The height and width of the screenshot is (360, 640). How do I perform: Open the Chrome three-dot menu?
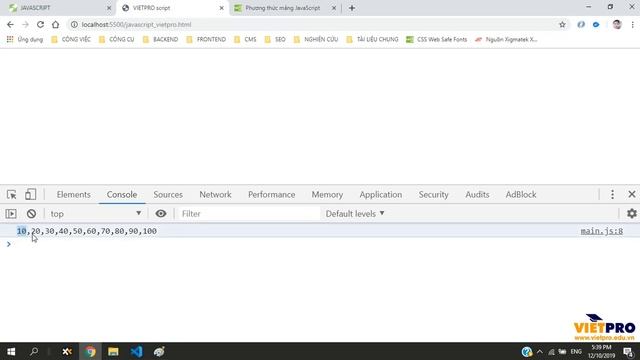click(x=633, y=24)
